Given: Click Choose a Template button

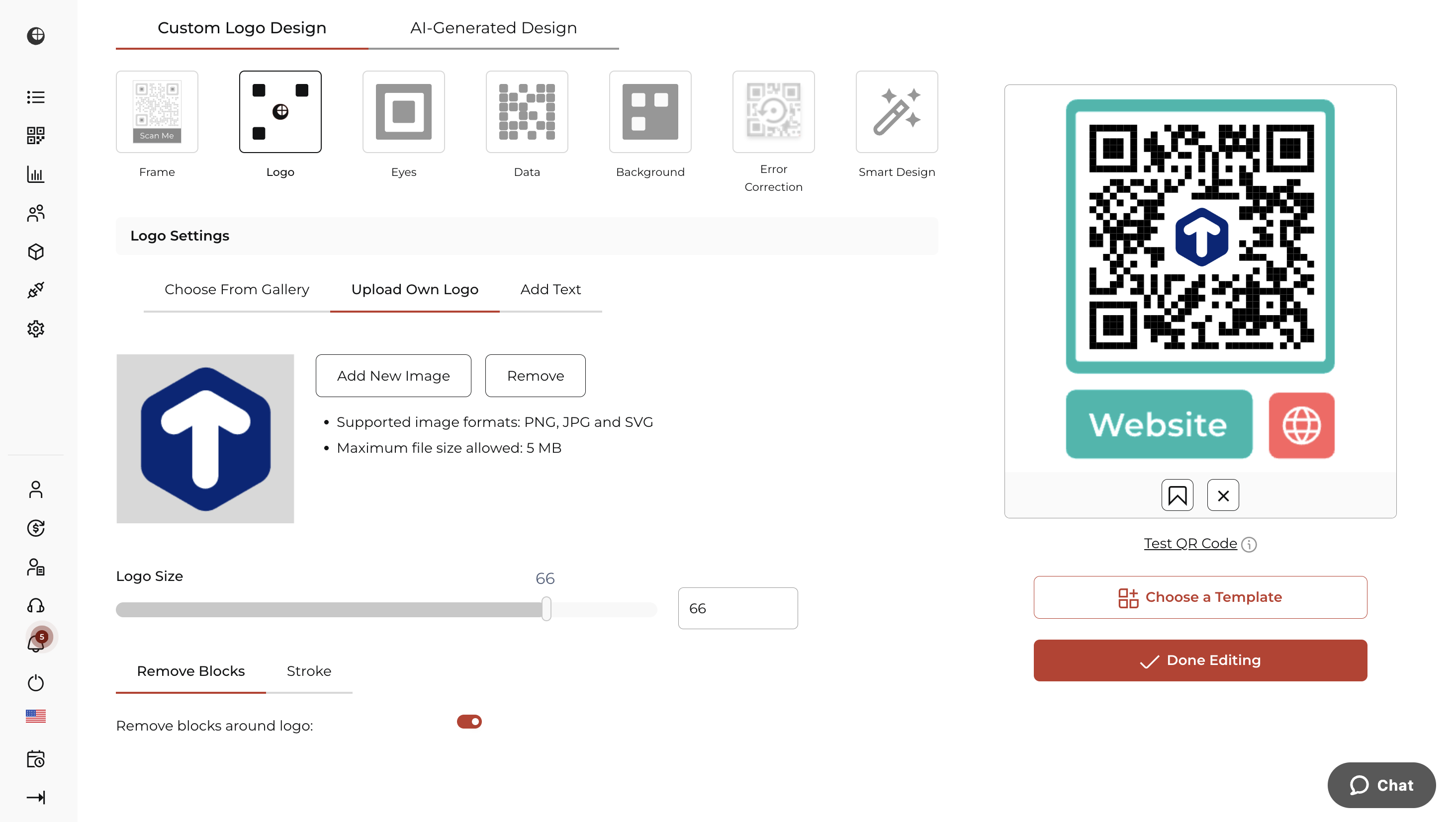Looking at the screenshot, I should pyautogui.click(x=1200, y=597).
